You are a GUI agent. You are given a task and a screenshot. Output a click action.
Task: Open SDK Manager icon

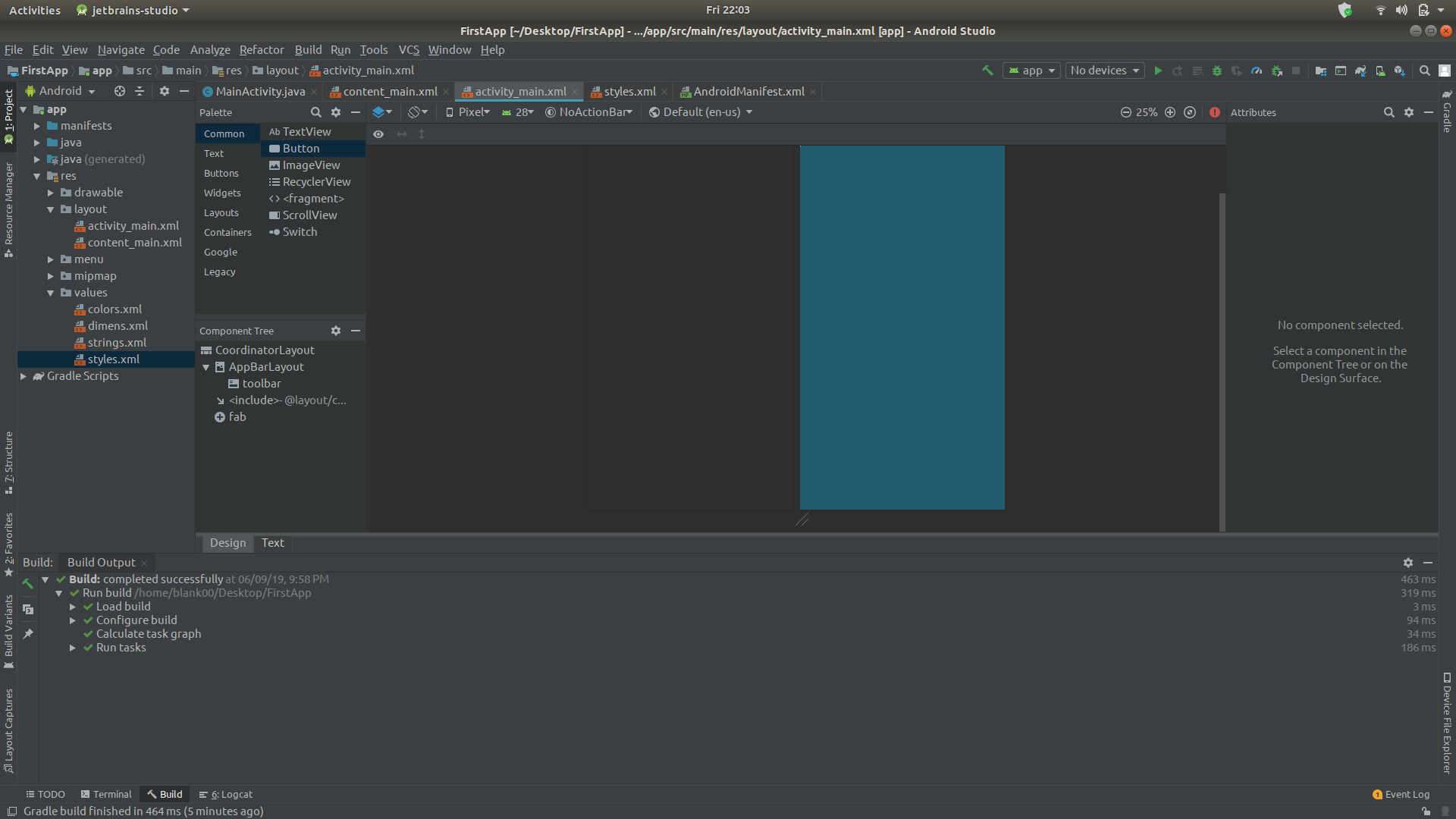click(1400, 71)
